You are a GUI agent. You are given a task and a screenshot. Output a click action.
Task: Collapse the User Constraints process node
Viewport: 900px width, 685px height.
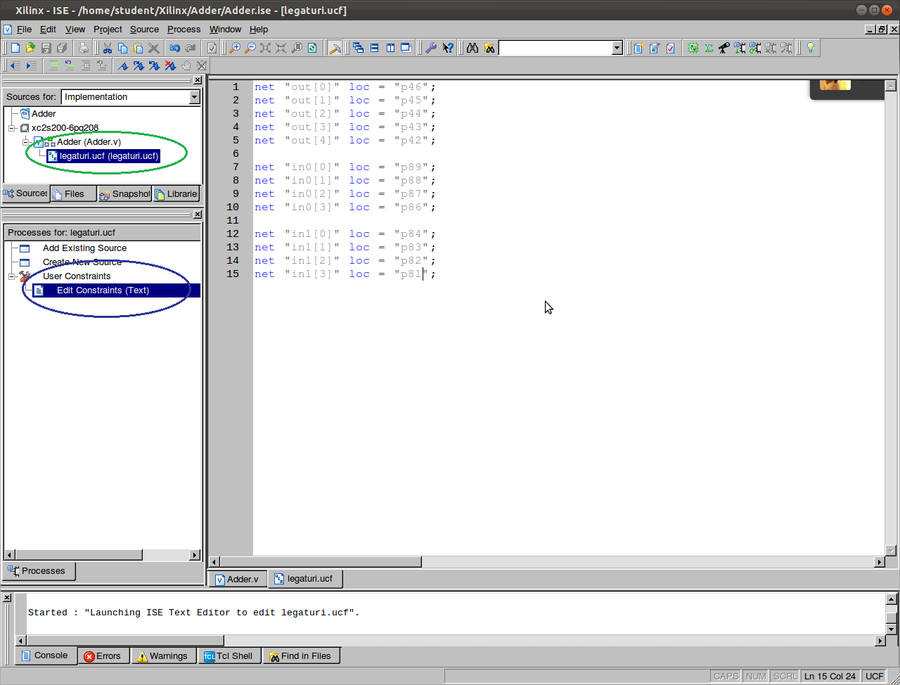(12, 276)
